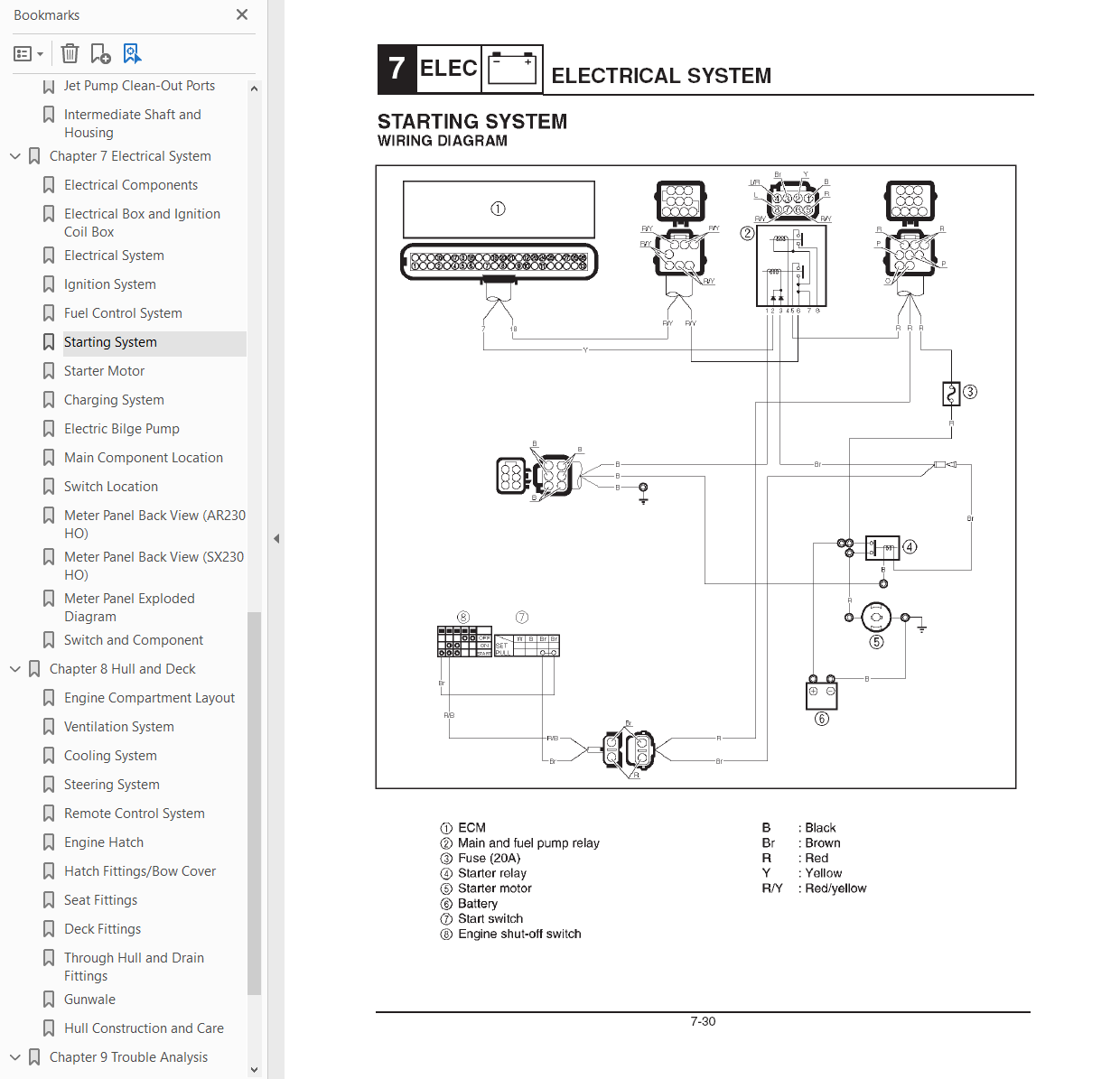Go to Meter Panel Exploded Diagram bookmark

click(129, 608)
